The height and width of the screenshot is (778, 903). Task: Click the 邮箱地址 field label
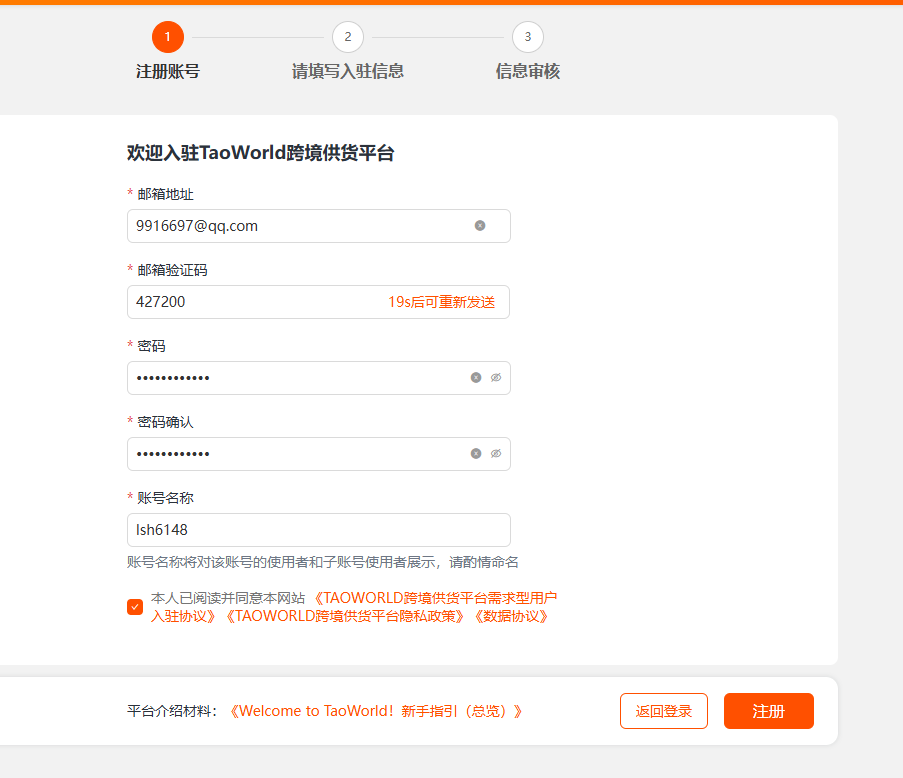(x=165, y=194)
